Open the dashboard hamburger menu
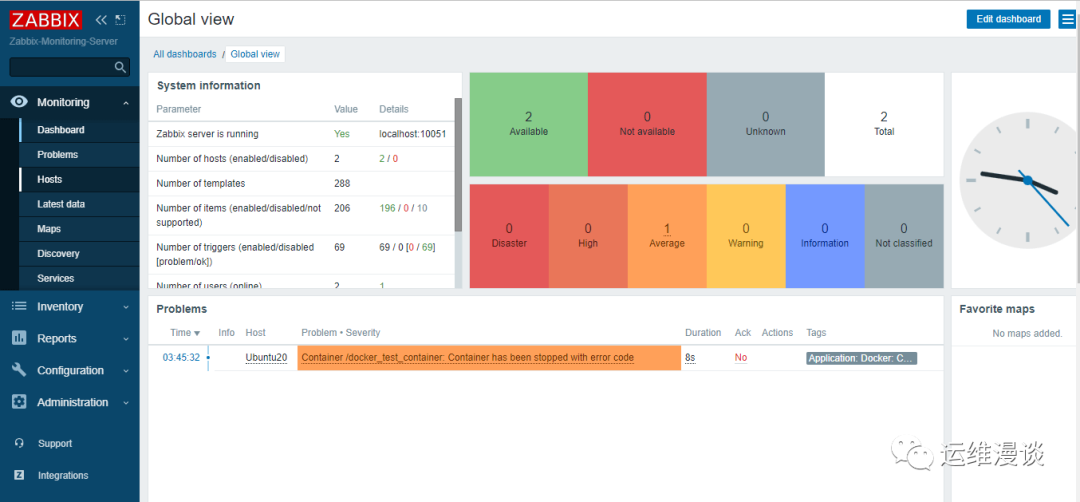1080x502 pixels. 1066,19
